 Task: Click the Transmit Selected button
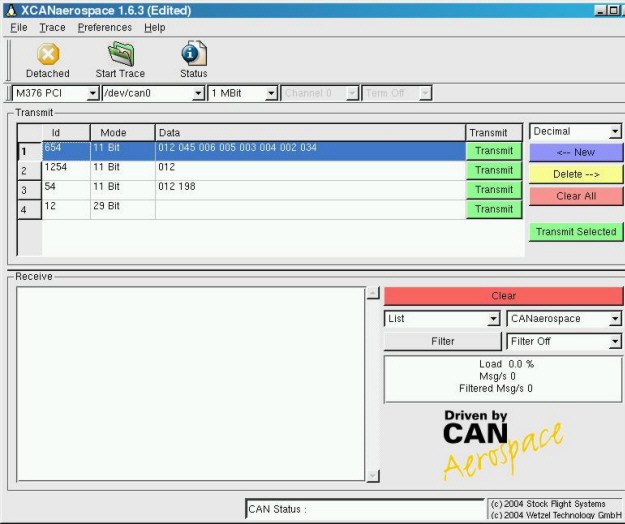575,232
